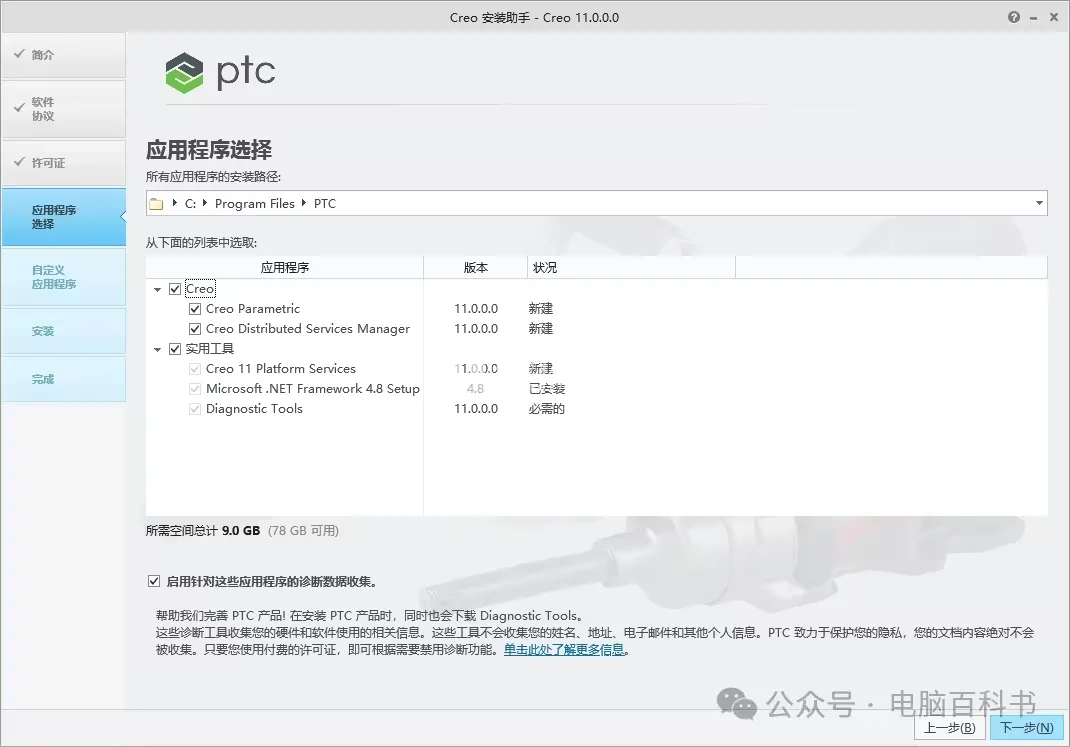
Task: Select the Creo 11 Platform Services label
Action: tap(280, 369)
